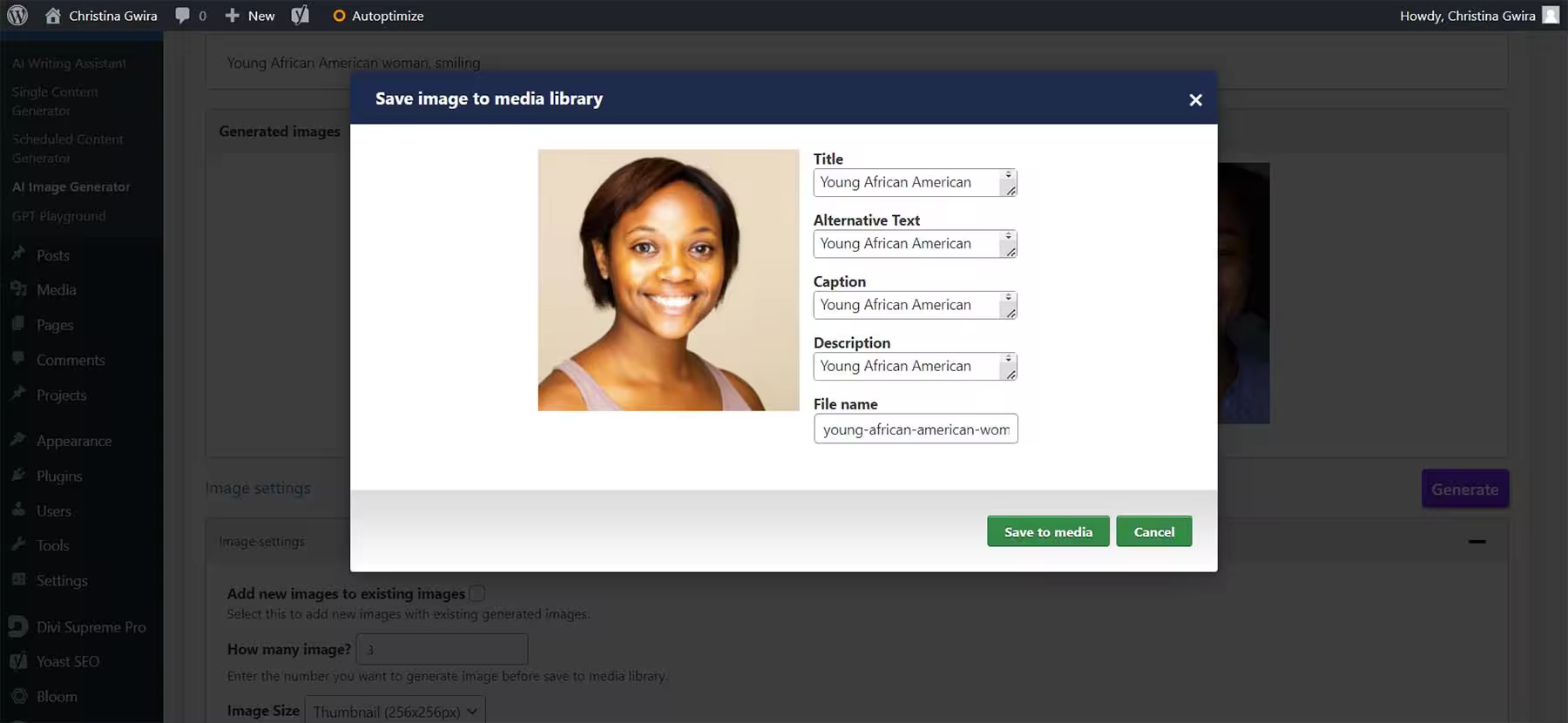Click the Media icon in sidebar
This screenshot has width=1568, height=723.
point(18,289)
